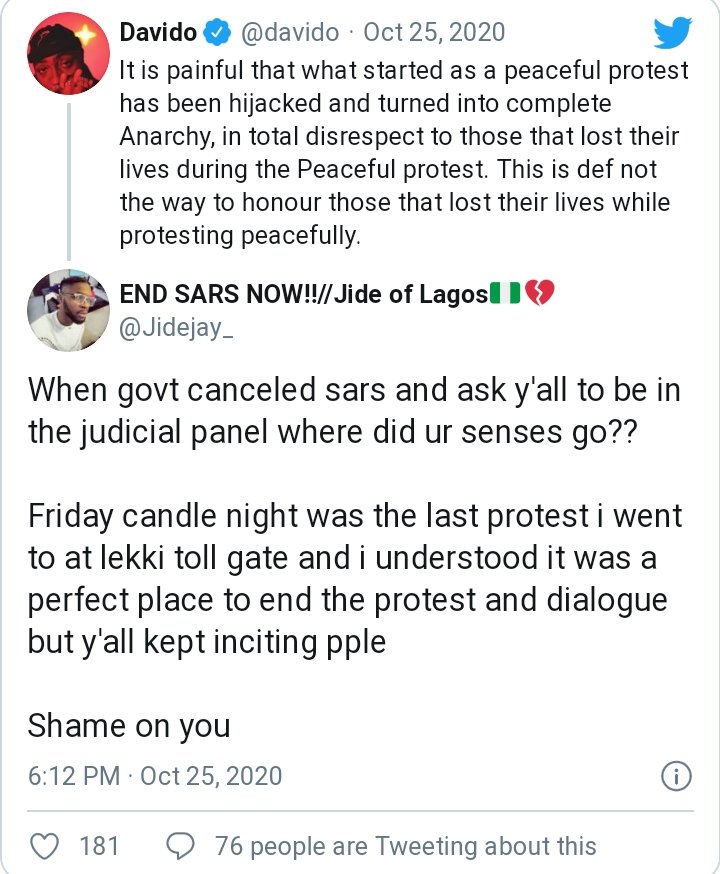
Task: Open Jide of Lagos profile picture
Action: pyautogui.click(x=69, y=311)
